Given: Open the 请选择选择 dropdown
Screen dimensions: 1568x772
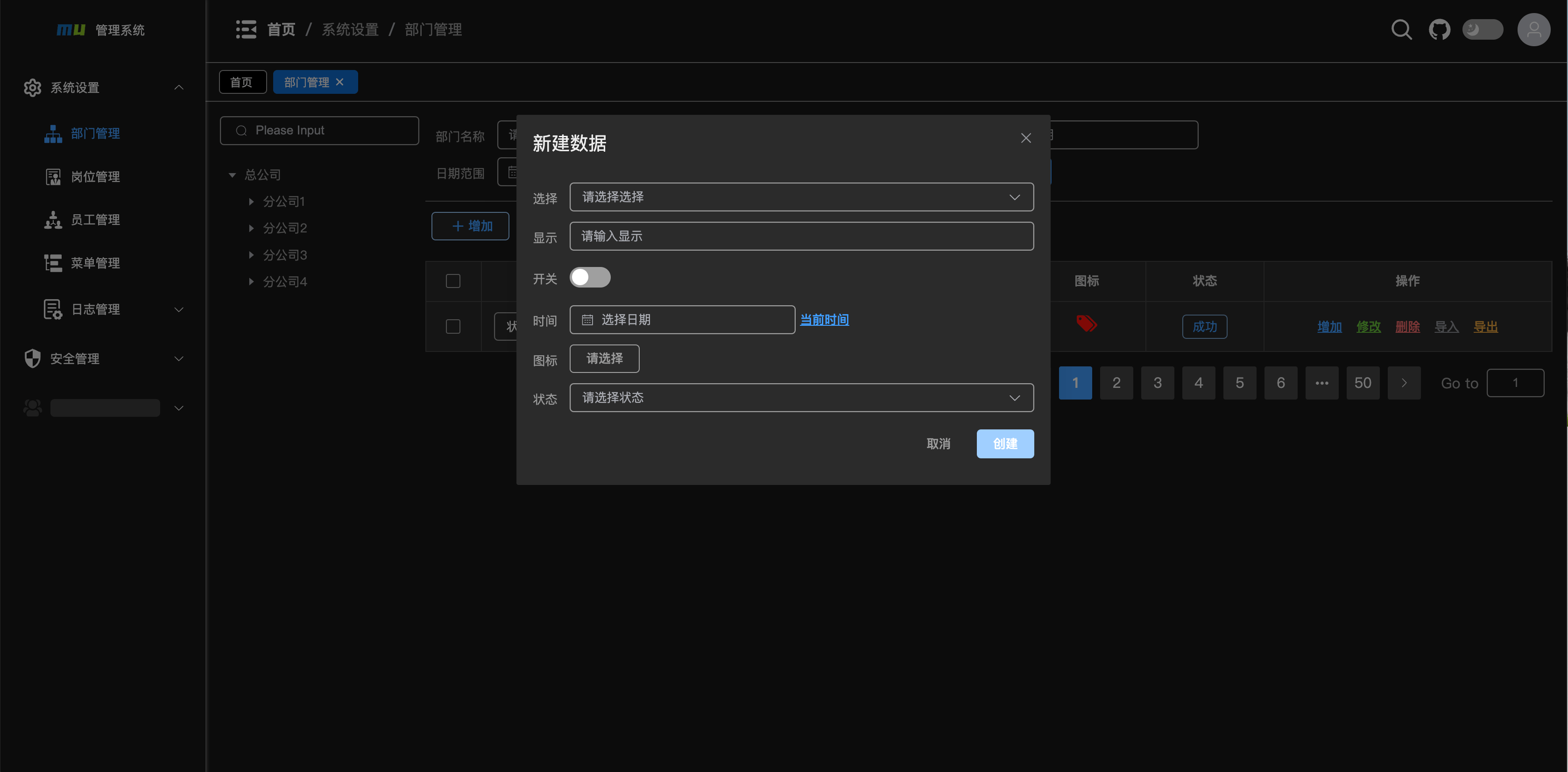Looking at the screenshot, I should pos(801,197).
